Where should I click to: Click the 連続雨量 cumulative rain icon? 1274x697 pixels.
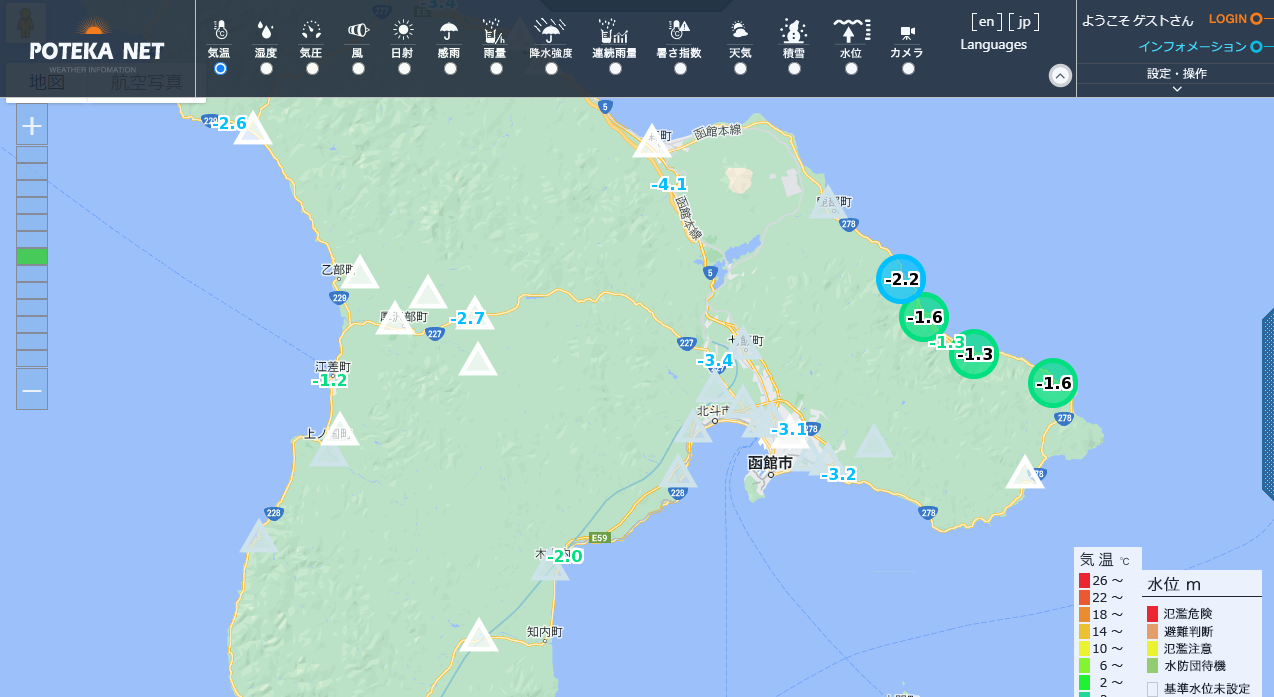[x=614, y=30]
